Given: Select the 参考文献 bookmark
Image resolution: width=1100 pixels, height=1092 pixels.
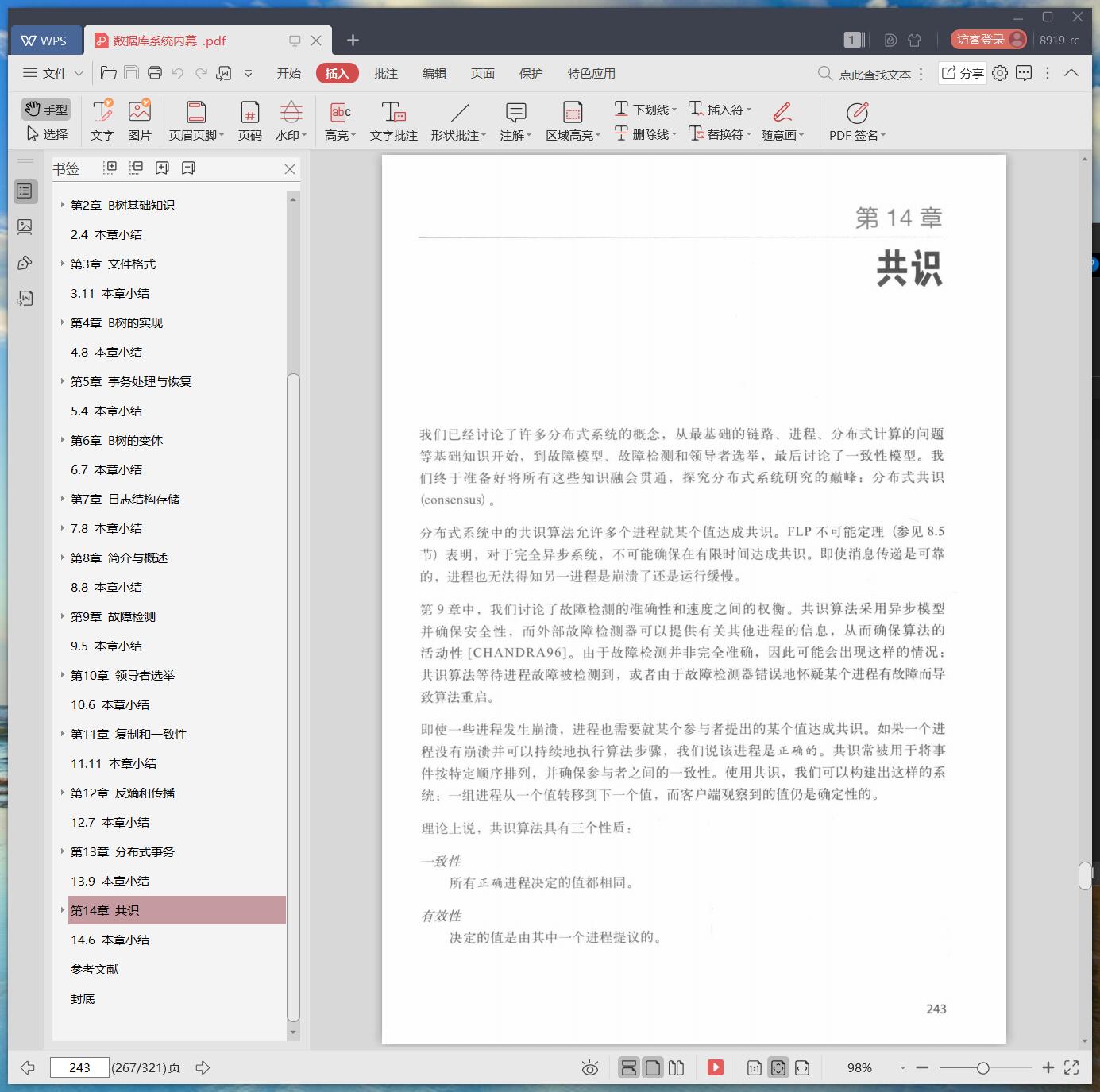Looking at the screenshot, I should click(95, 969).
